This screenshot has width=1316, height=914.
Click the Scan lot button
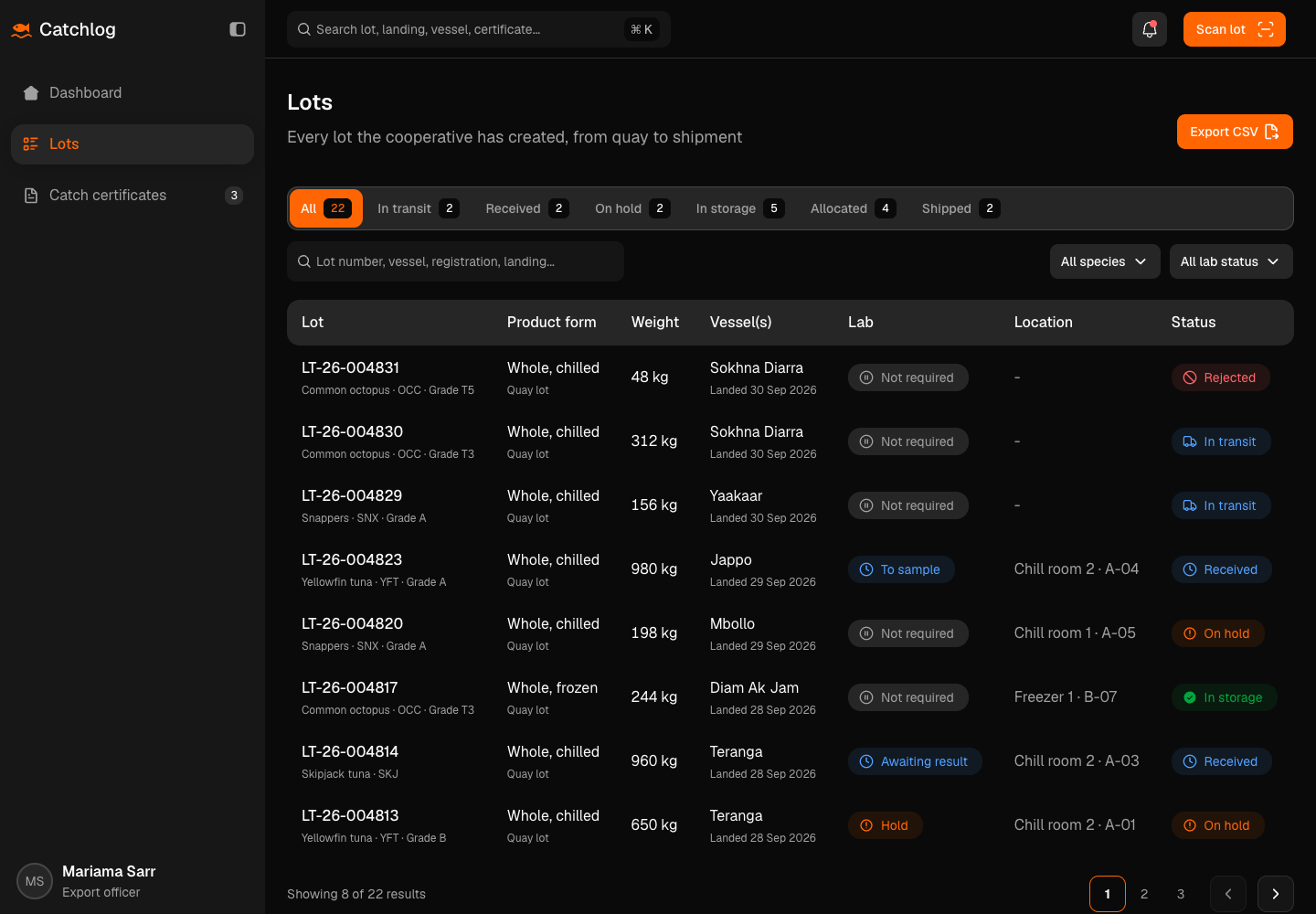click(1235, 29)
